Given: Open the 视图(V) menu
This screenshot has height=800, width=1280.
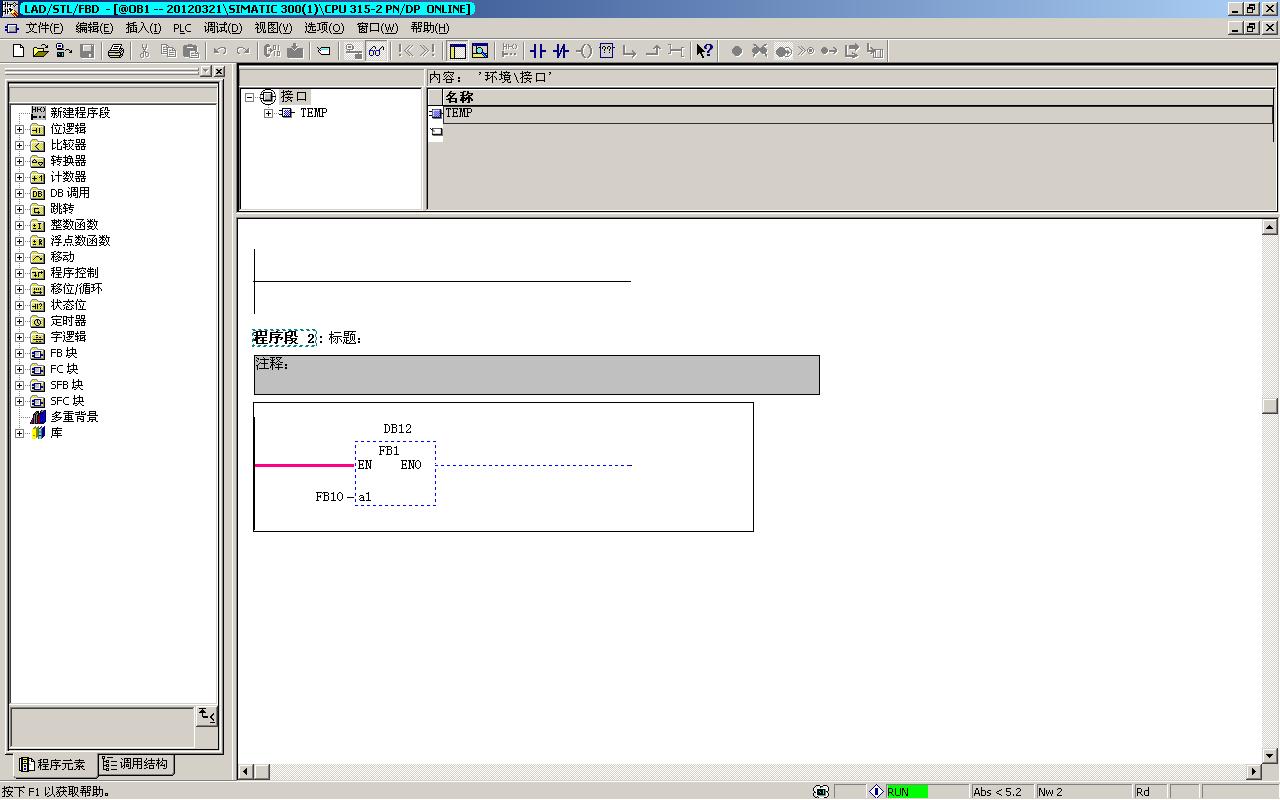Looking at the screenshot, I should point(273,28).
